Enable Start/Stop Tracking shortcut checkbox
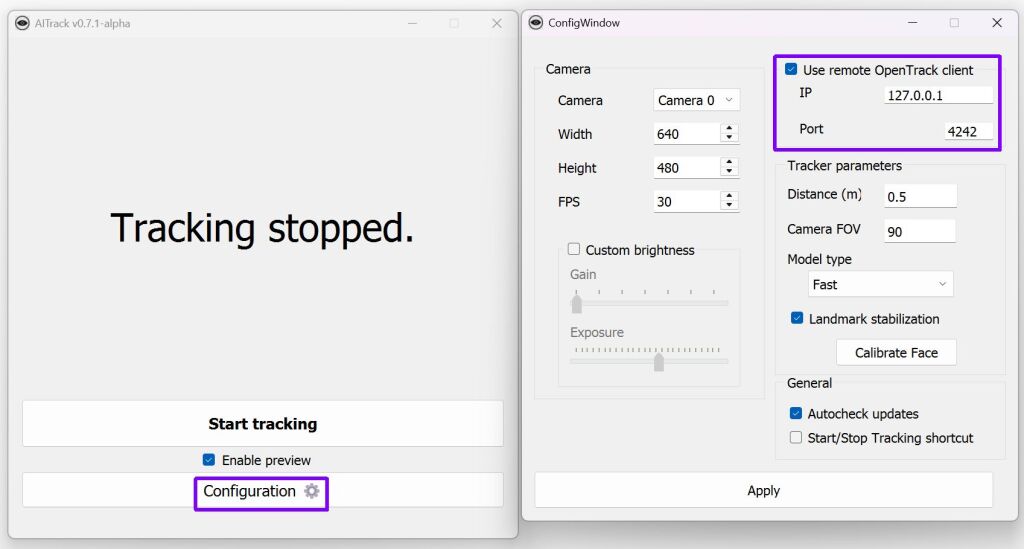The width and height of the screenshot is (1024, 549). coord(796,438)
